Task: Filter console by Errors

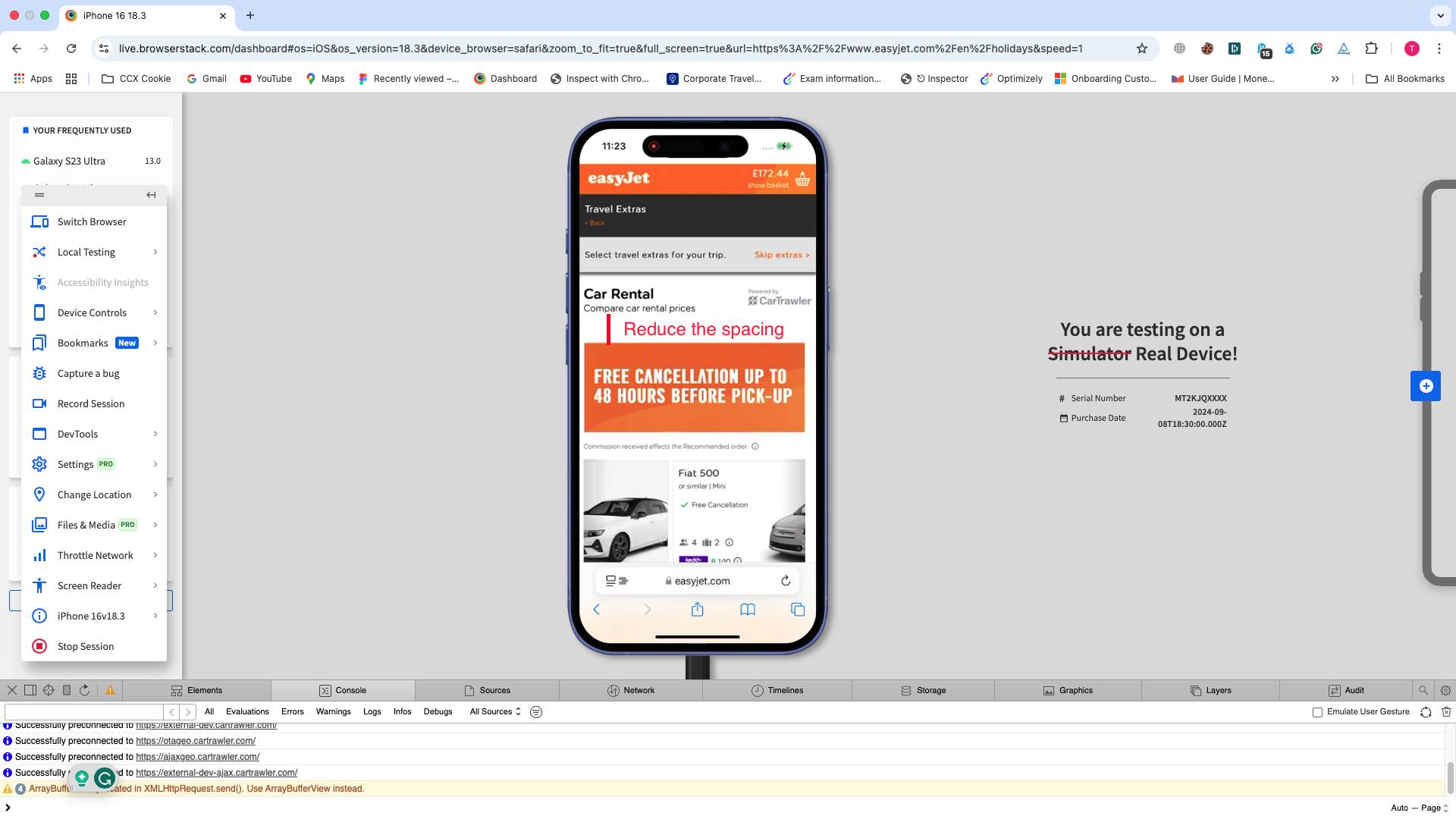Action: 292,712
